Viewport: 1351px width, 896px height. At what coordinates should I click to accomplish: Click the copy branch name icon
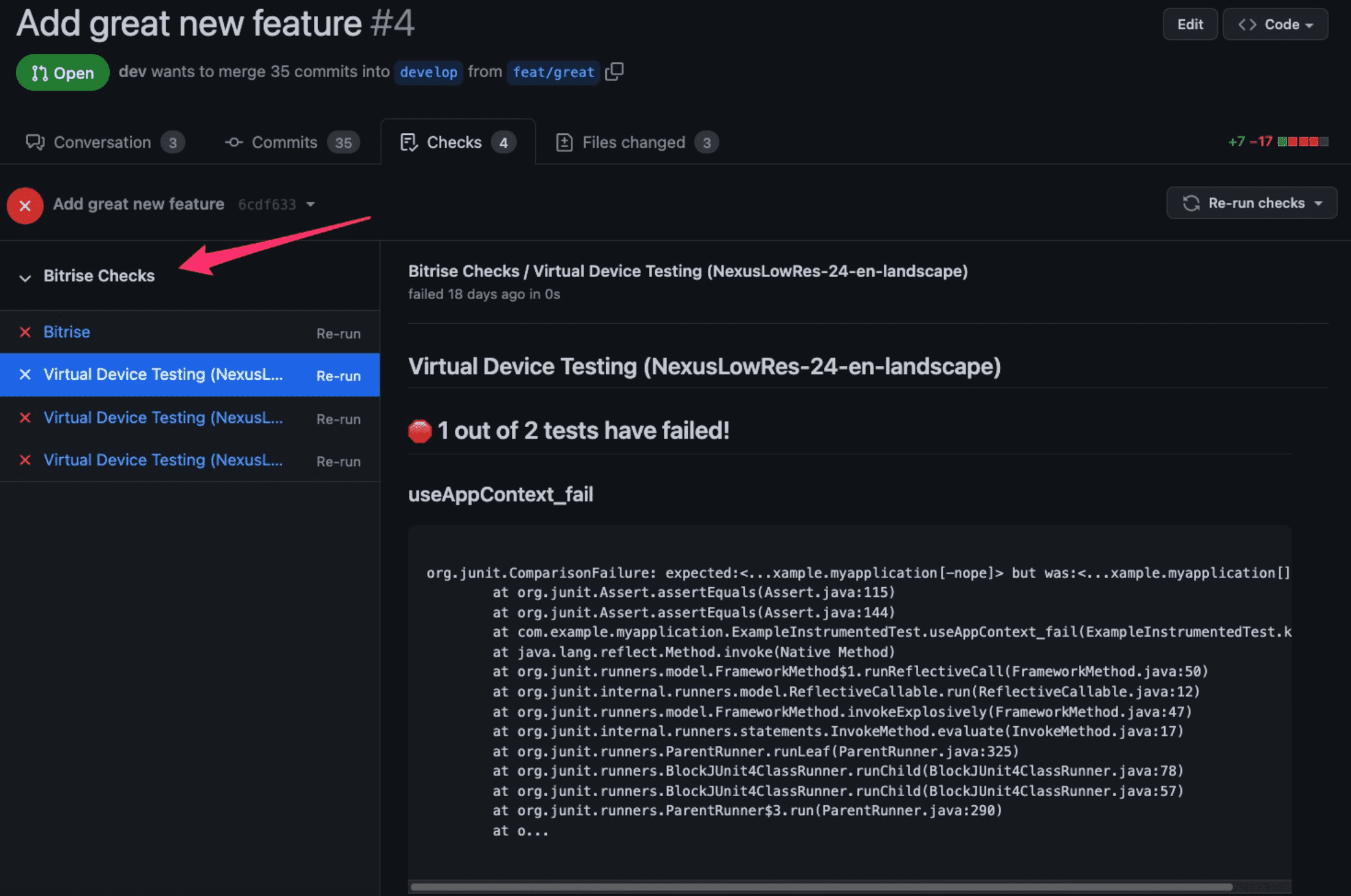[x=614, y=72]
